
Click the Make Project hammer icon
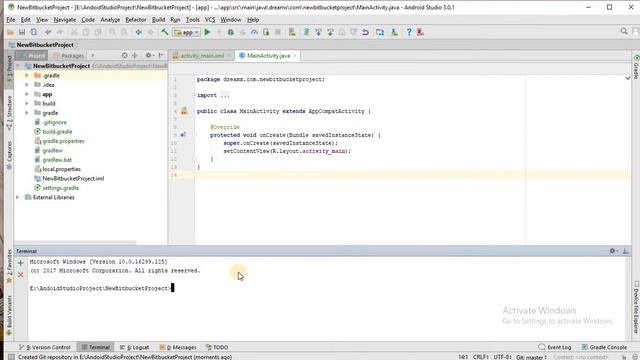point(164,32)
